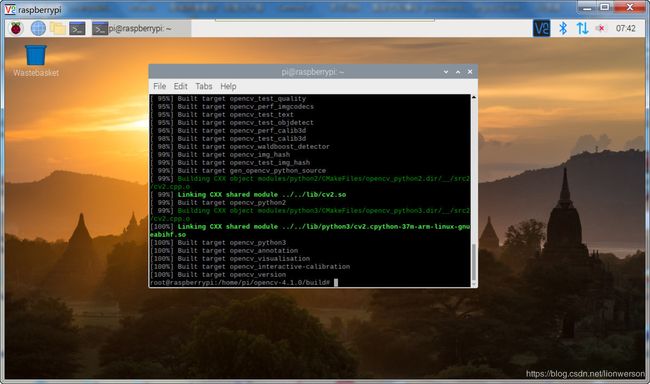
Task: Click the 'Built target opencv_interactive-calibration' line
Action: 250,267
